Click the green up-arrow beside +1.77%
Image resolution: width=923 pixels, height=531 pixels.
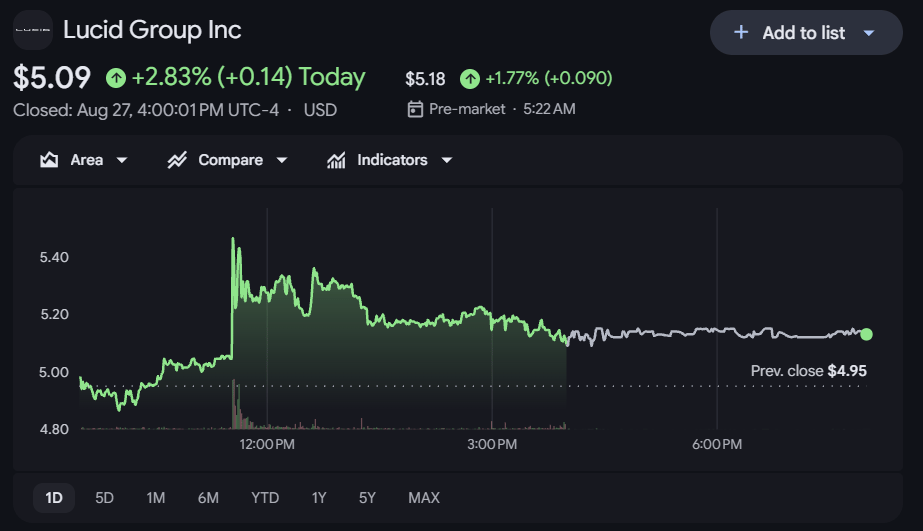470,78
